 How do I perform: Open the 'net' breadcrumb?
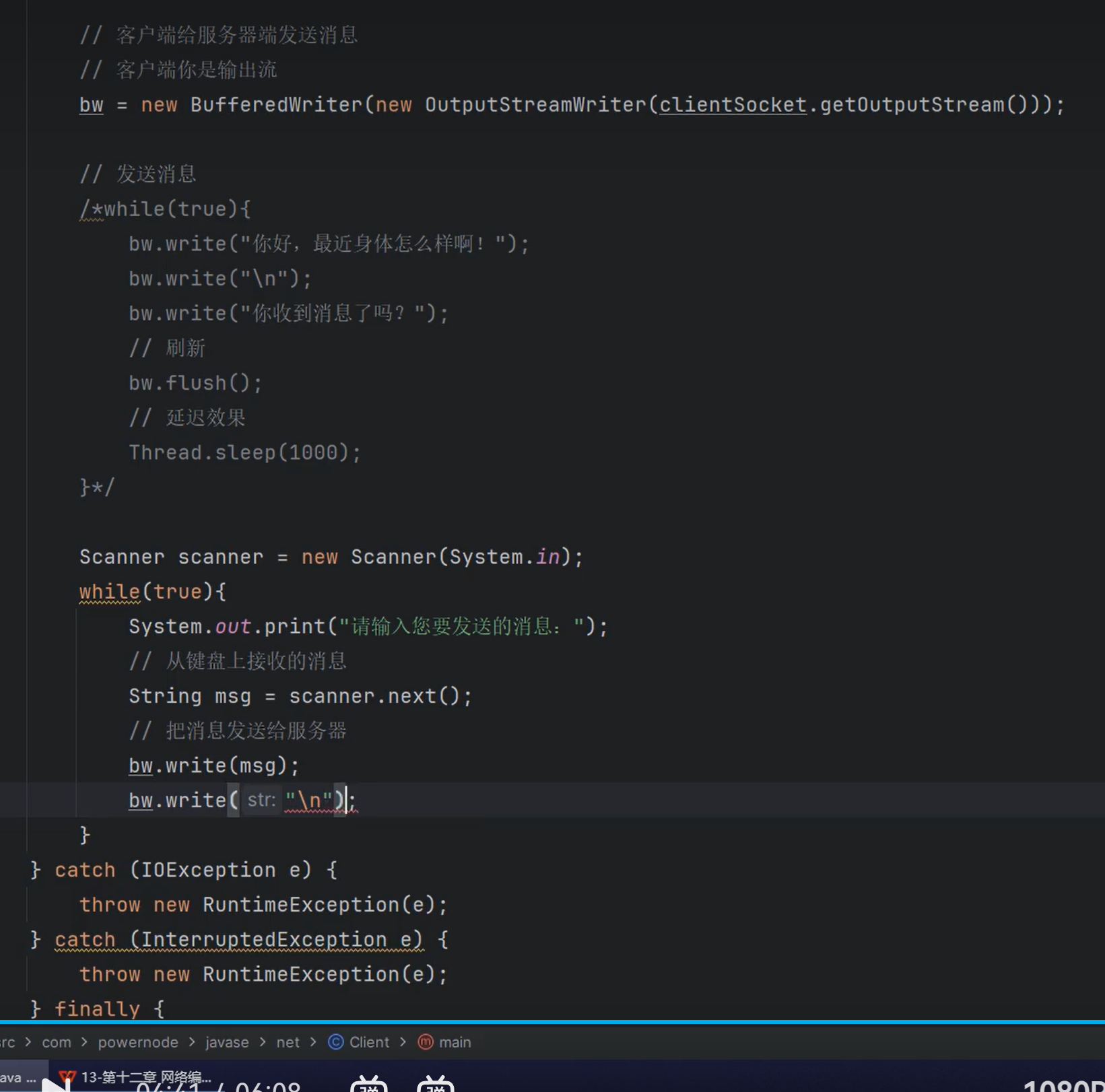tap(288, 1042)
